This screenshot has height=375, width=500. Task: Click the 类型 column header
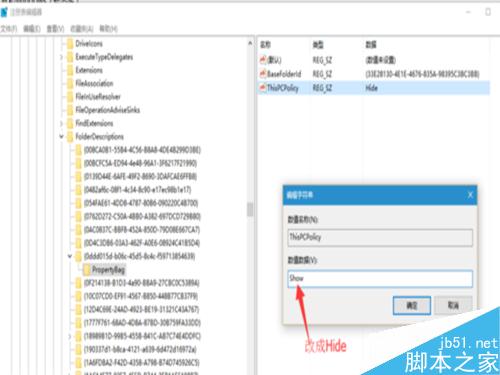point(318,45)
